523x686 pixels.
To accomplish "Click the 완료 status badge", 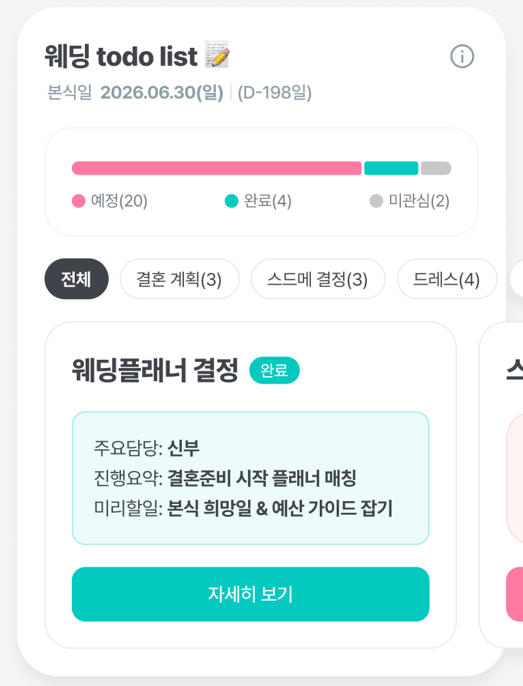I will [274, 370].
